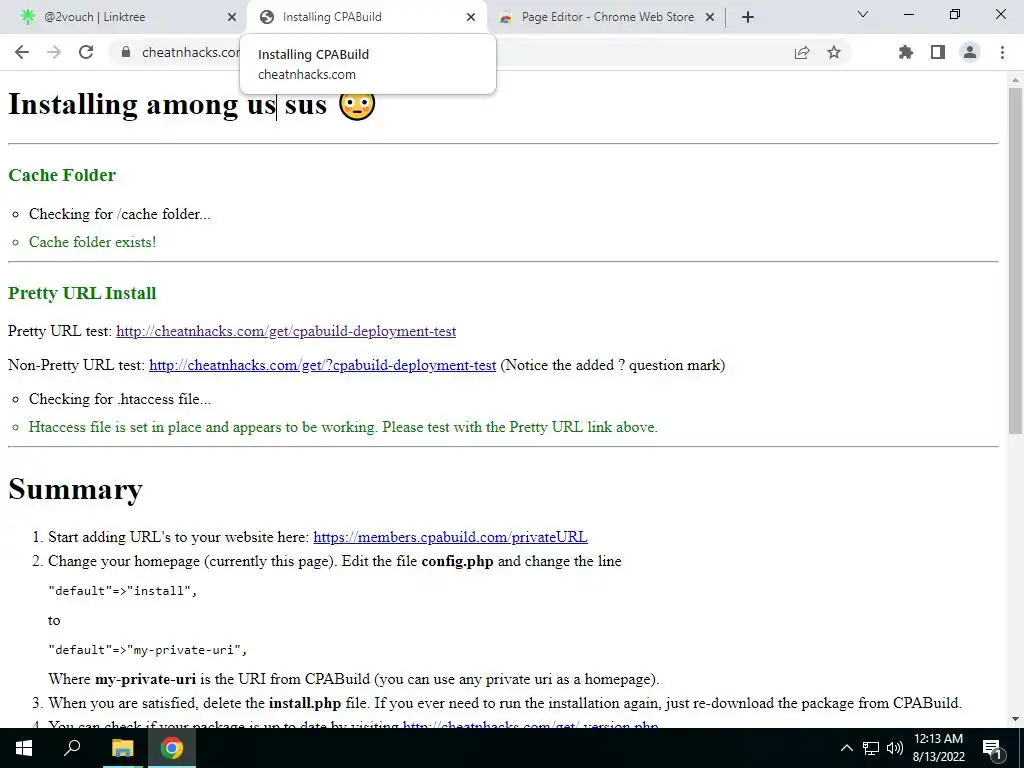
Task: Open the Non-Pretty URL test link
Action: click(323, 365)
